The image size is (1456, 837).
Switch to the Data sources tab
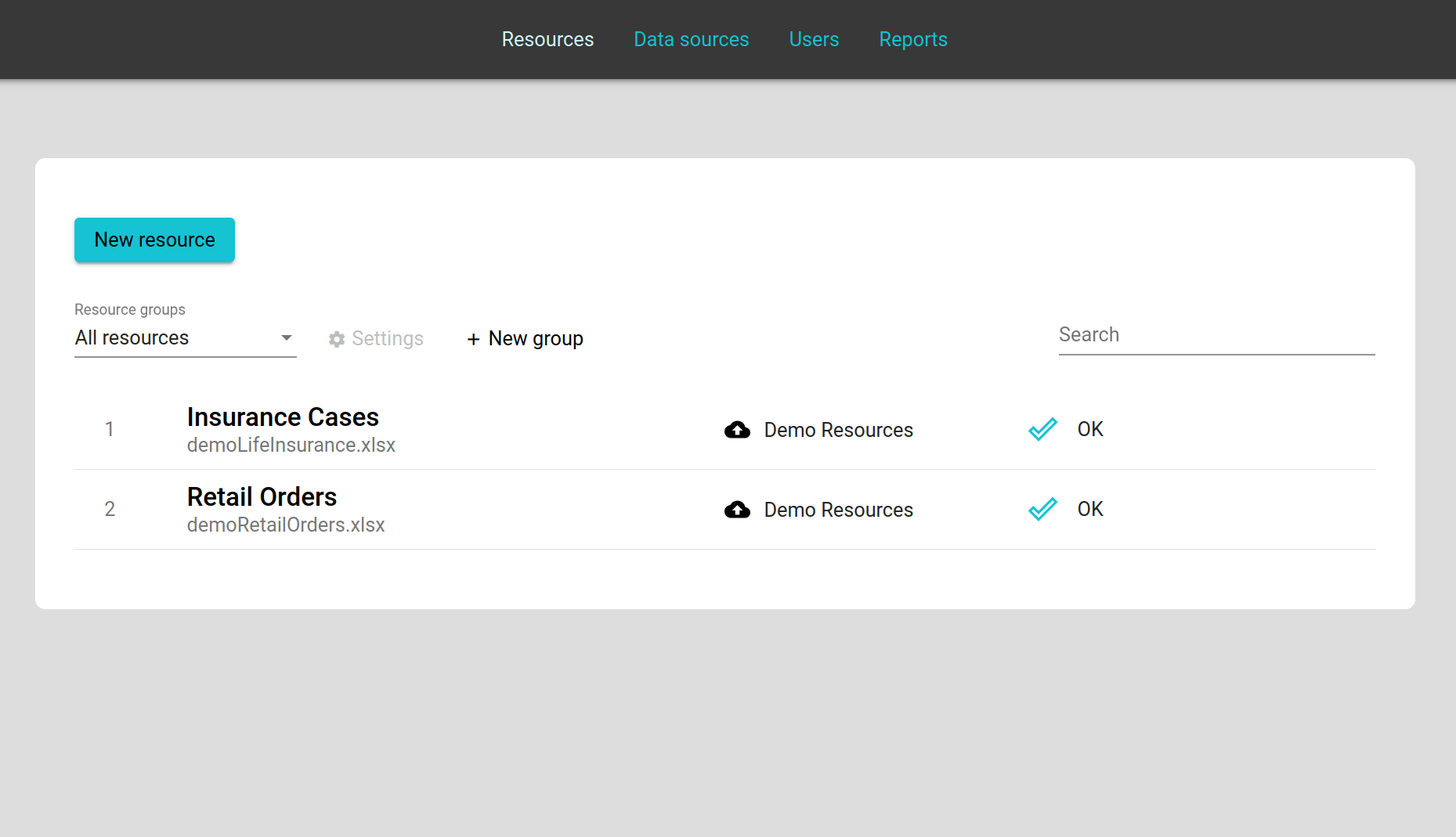[691, 39]
